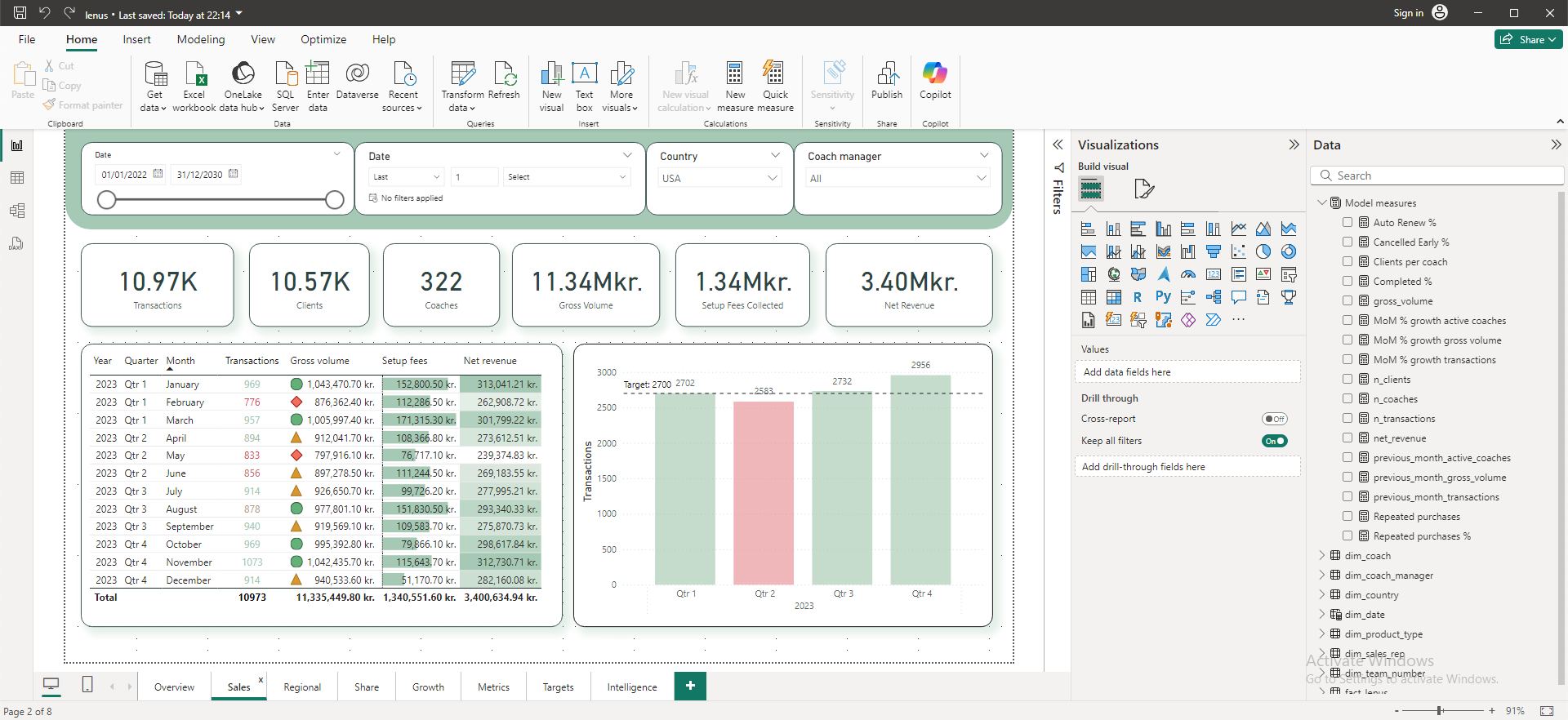Click the Publish icon
This screenshot has height=720, width=1568.
point(887,73)
